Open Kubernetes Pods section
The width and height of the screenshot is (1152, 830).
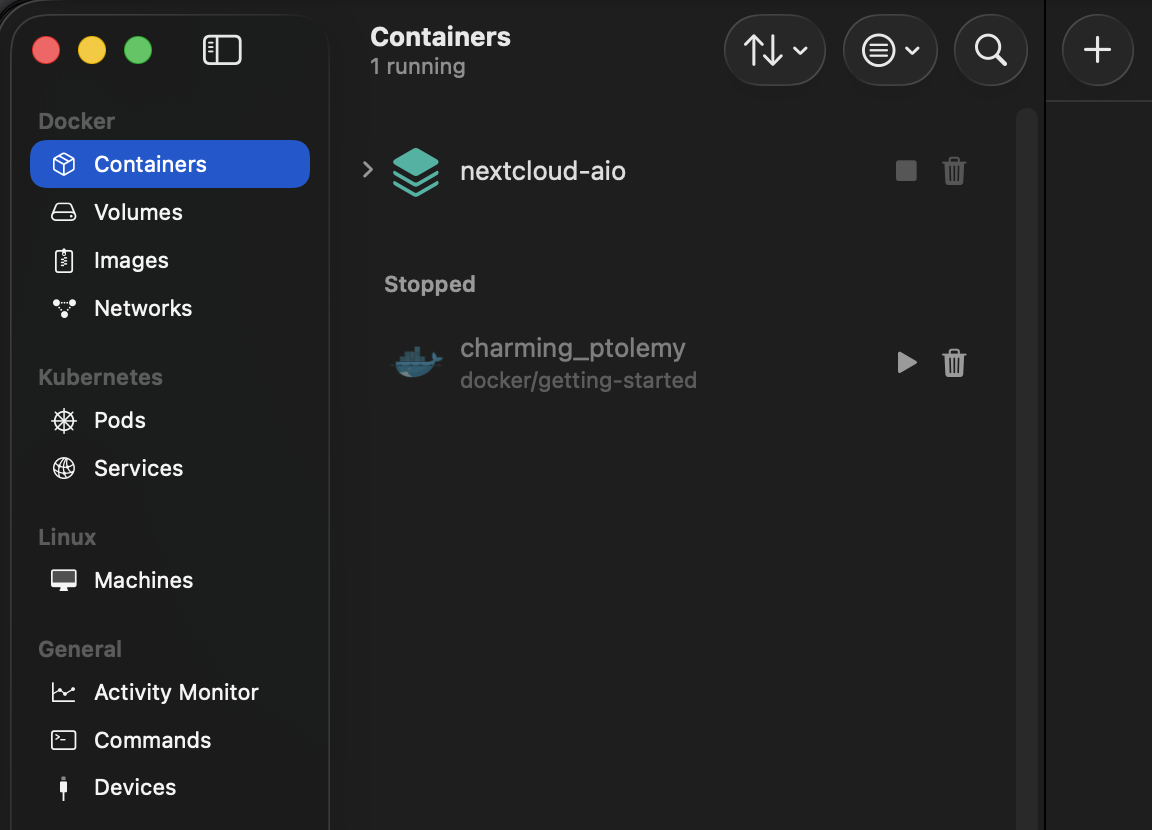pyautogui.click(x=170, y=420)
